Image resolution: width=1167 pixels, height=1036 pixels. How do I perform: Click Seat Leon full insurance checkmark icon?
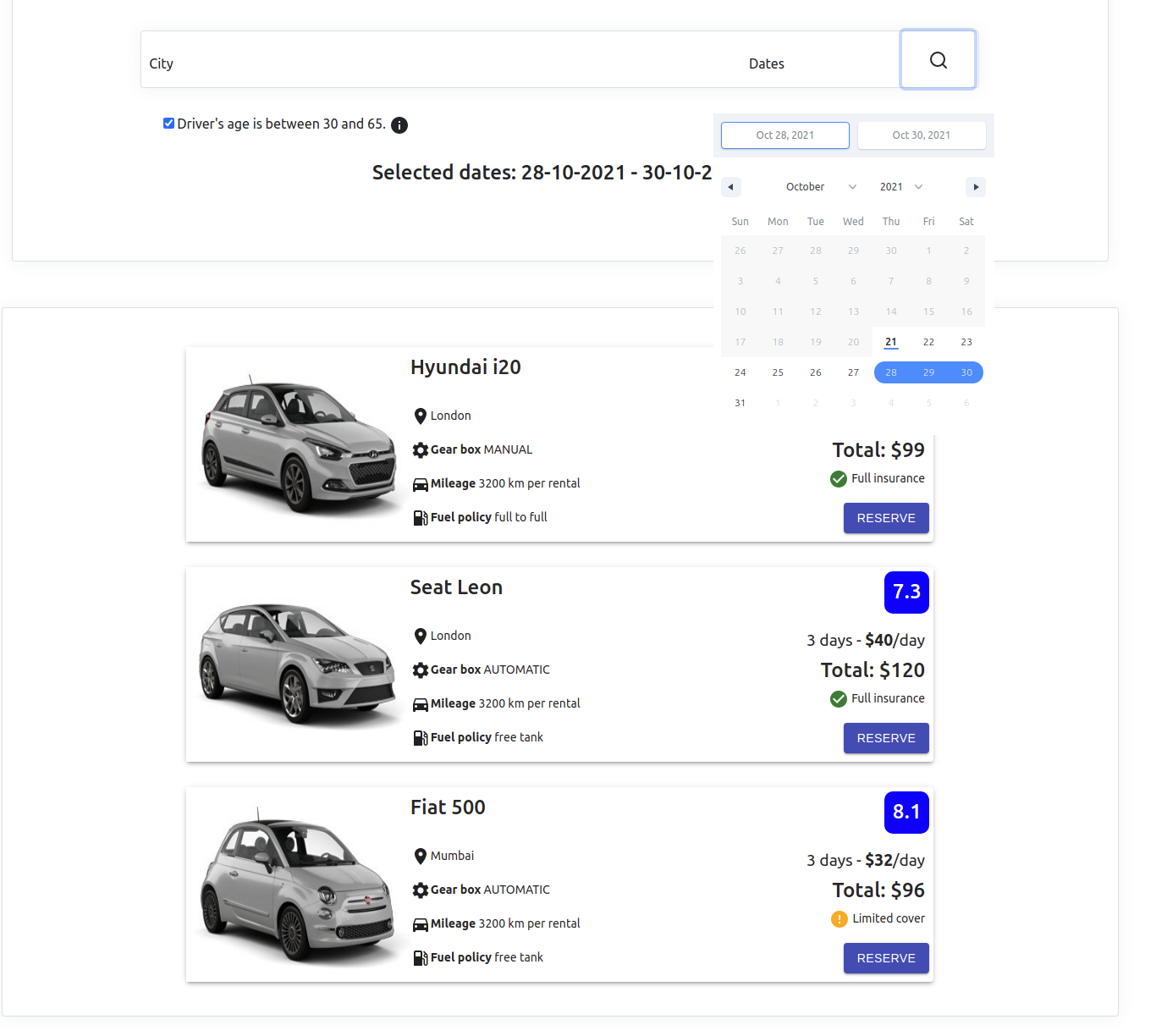coord(839,699)
